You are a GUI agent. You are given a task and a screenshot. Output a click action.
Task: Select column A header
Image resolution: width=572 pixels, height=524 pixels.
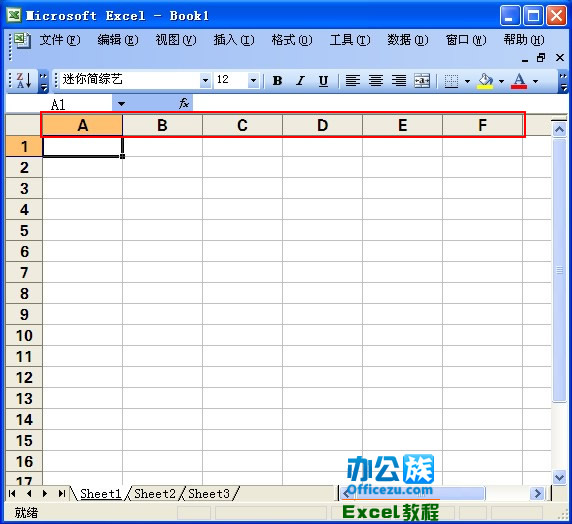coord(82,125)
